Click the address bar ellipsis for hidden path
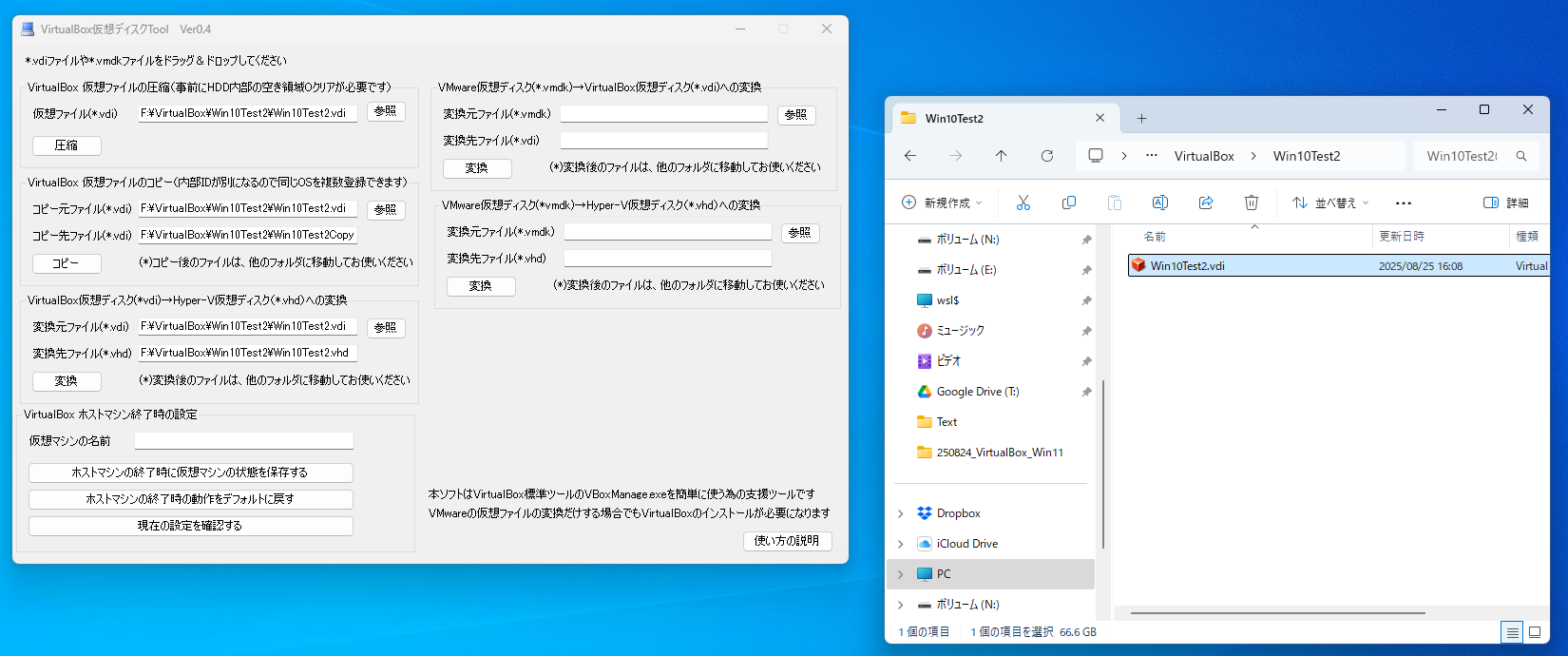 tap(1152, 156)
